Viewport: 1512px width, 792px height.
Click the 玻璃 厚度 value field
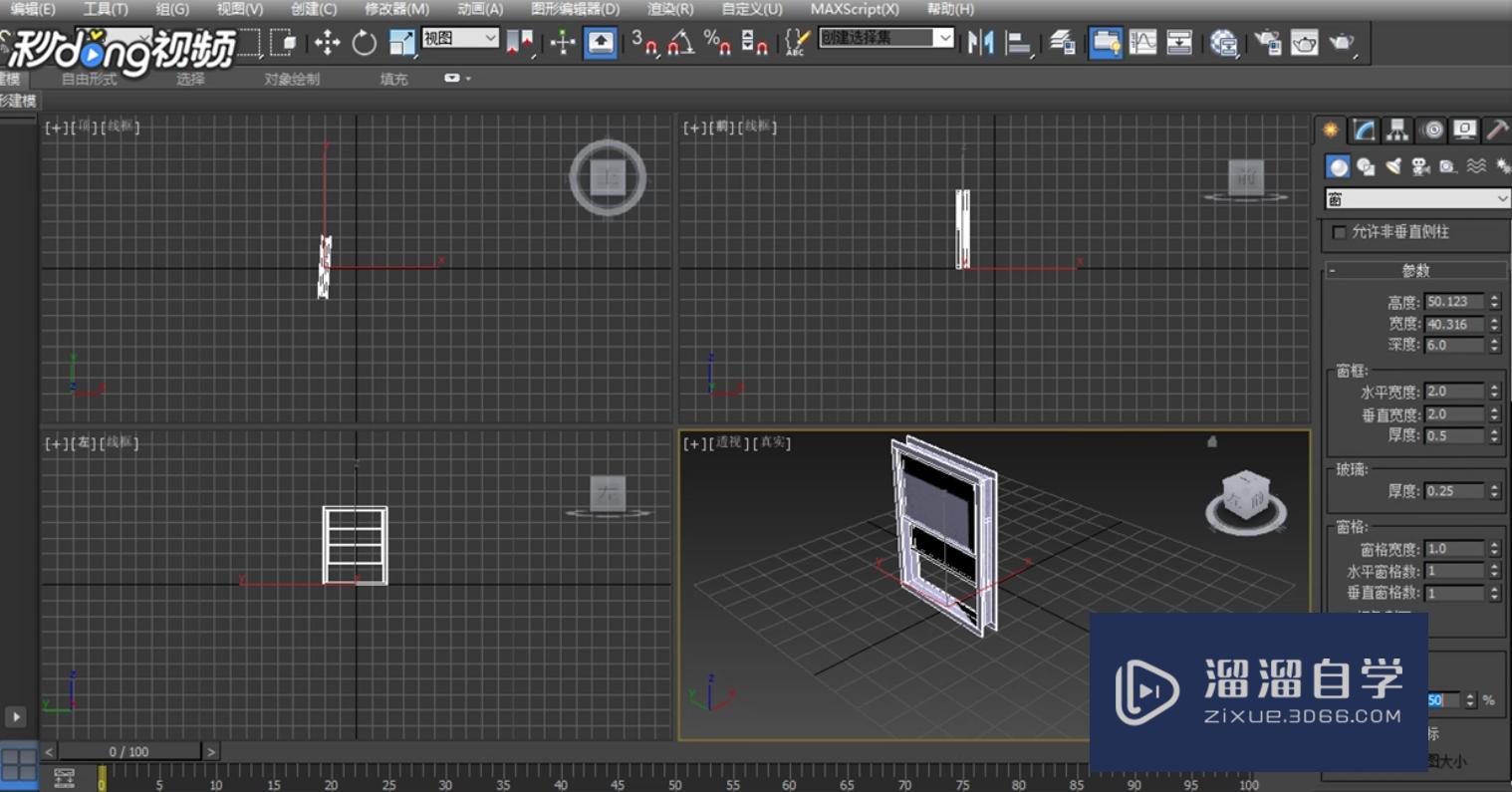click(1454, 491)
